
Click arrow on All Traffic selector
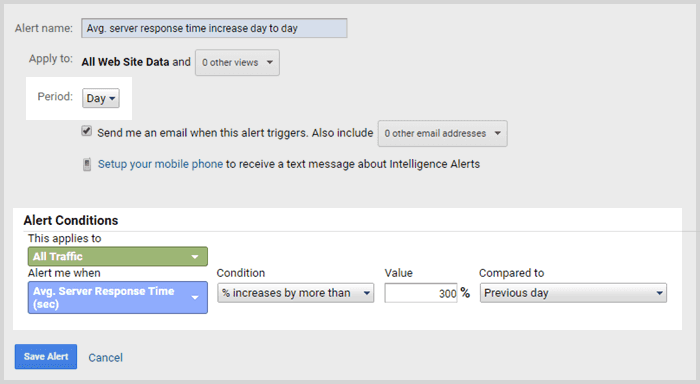click(195, 257)
